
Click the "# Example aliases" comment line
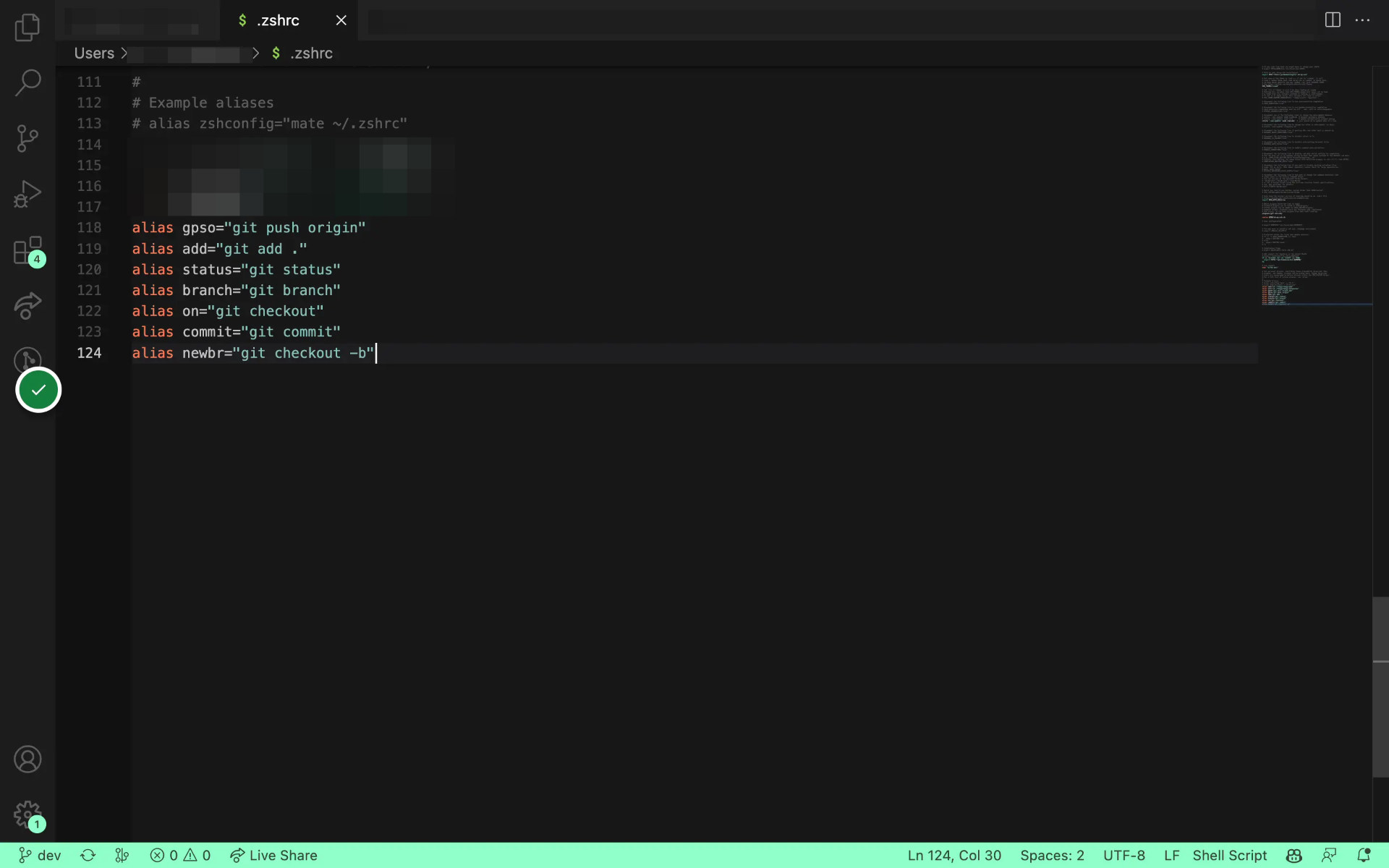(203, 103)
